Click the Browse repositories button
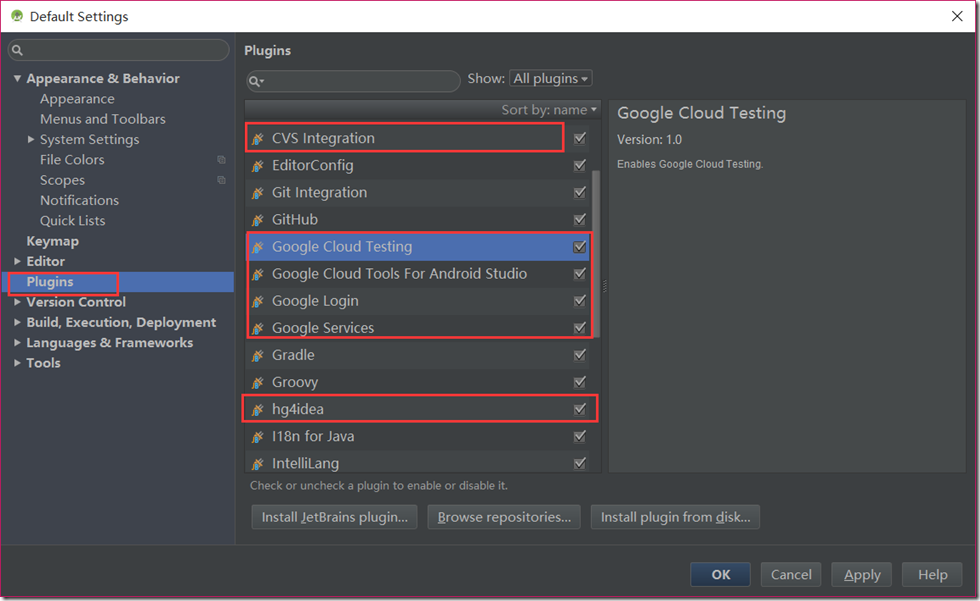The height and width of the screenshot is (601, 980). [x=504, y=517]
